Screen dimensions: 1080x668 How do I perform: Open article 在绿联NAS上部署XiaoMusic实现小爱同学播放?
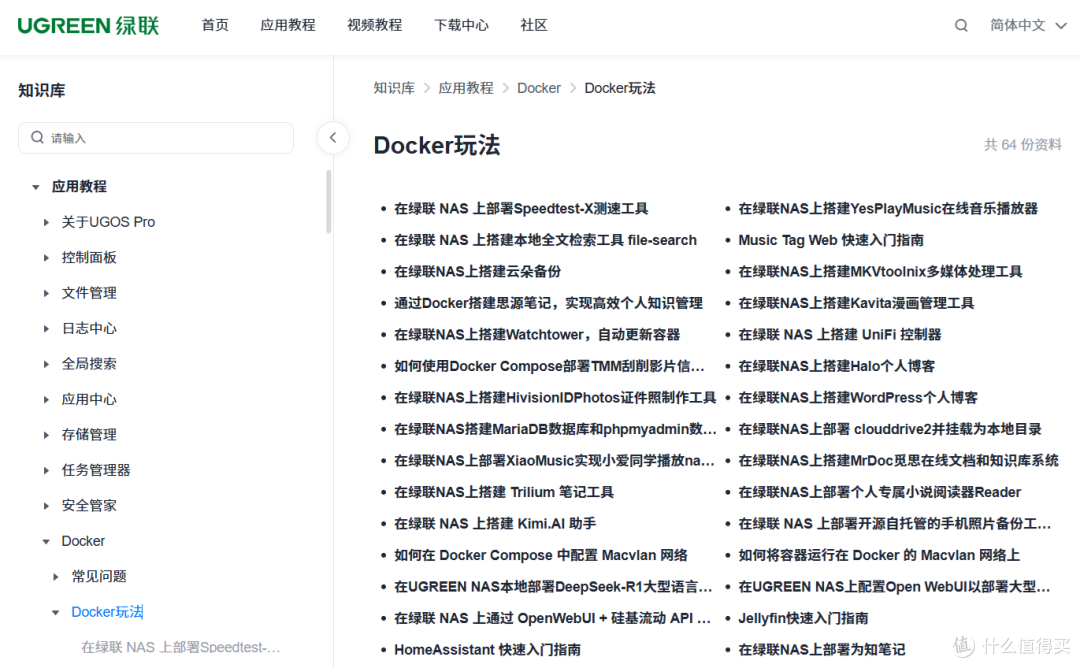(x=554, y=461)
